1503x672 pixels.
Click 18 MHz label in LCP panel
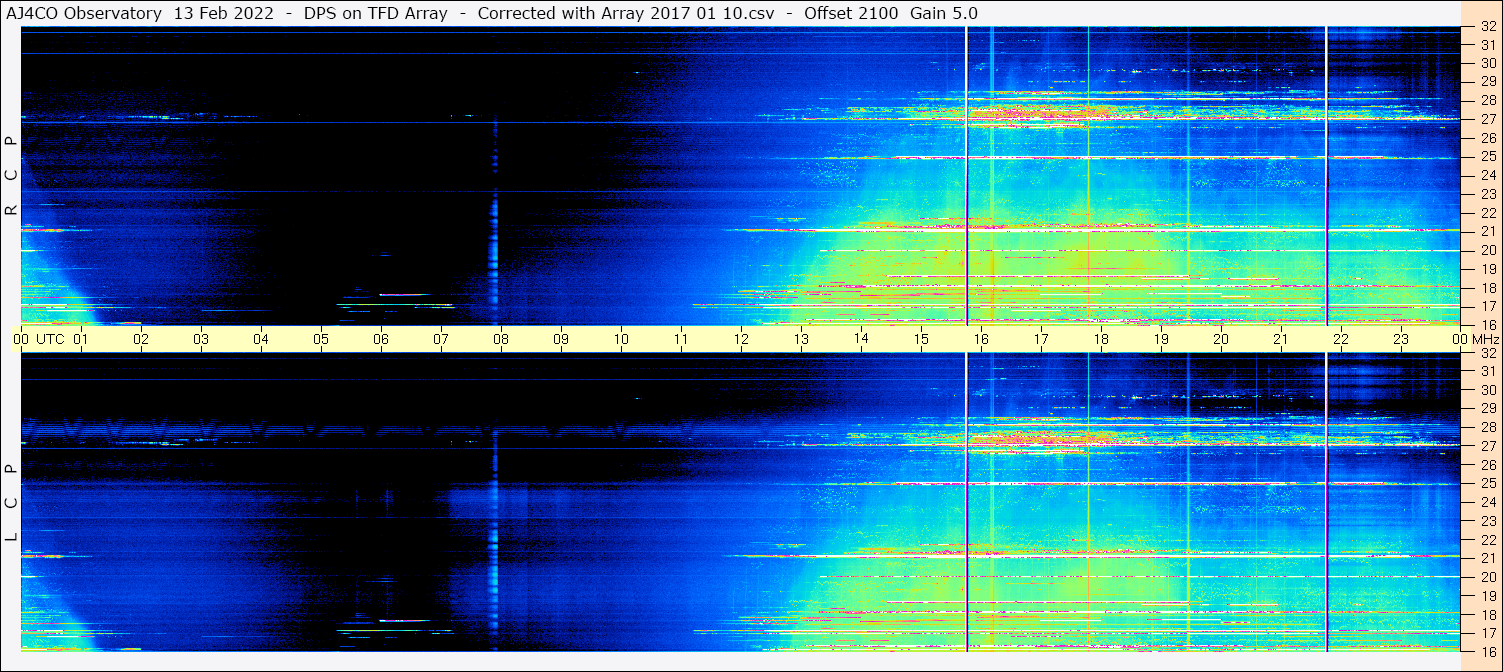[x=1487, y=615]
